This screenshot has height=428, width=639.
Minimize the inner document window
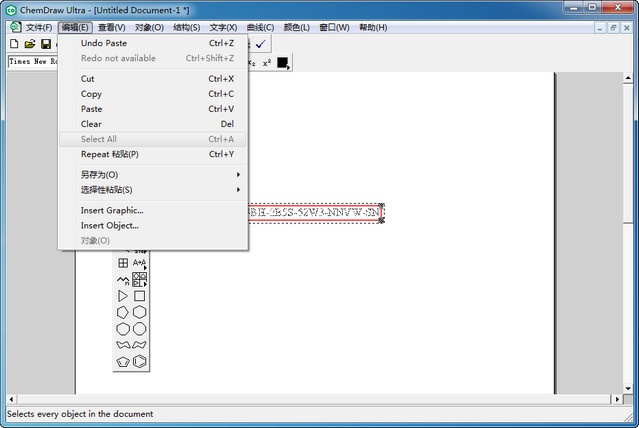[x=599, y=28]
